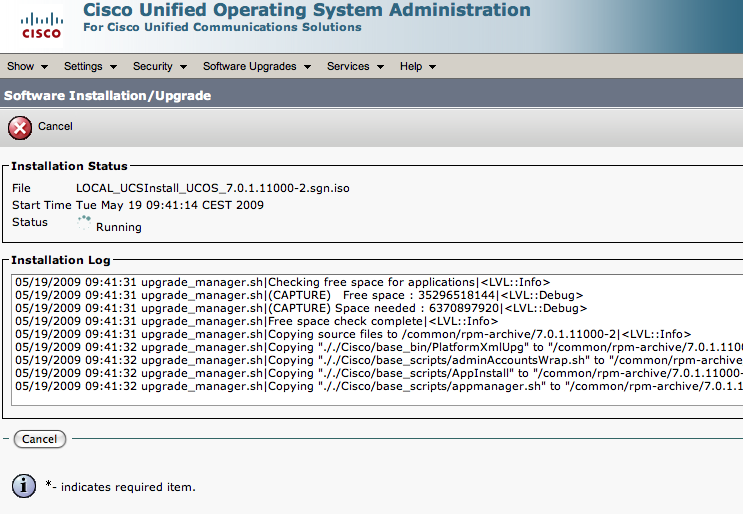Screen dimensions: 743x514
Task: Click the 'Free space check complete' log line
Action: click(x=256, y=321)
